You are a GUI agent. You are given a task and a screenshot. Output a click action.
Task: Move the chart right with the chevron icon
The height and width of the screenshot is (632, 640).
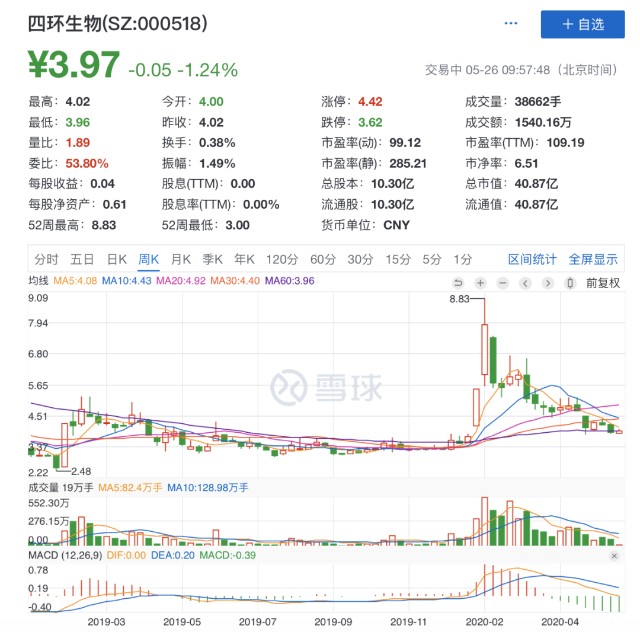(x=548, y=283)
